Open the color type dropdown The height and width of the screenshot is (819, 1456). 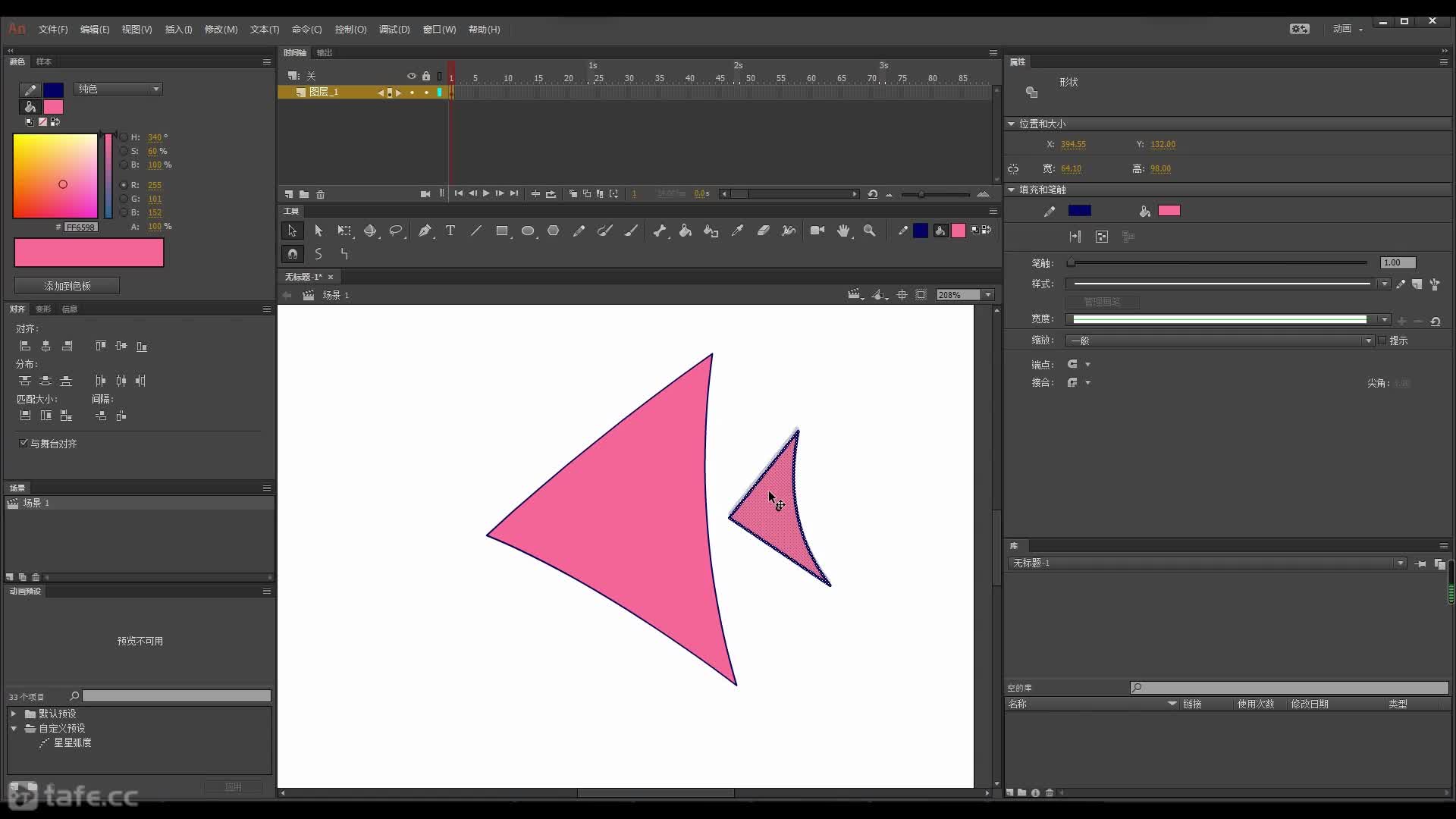coord(118,89)
